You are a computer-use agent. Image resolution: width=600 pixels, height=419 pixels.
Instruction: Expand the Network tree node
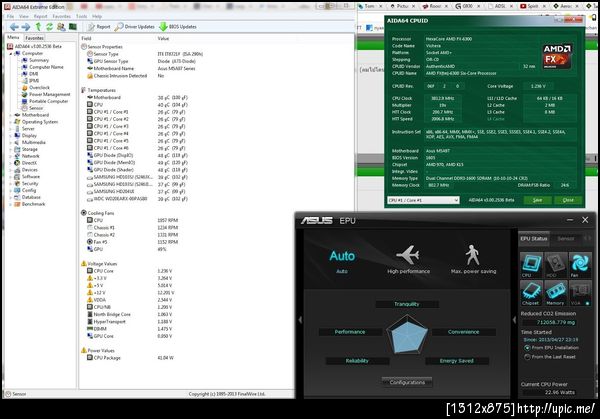click(11, 157)
